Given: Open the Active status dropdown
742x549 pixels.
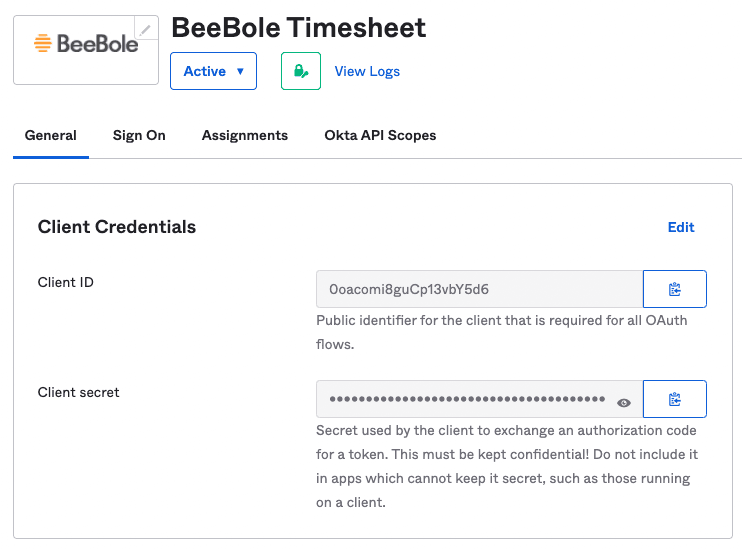Looking at the screenshot, I should click(213, 71).
